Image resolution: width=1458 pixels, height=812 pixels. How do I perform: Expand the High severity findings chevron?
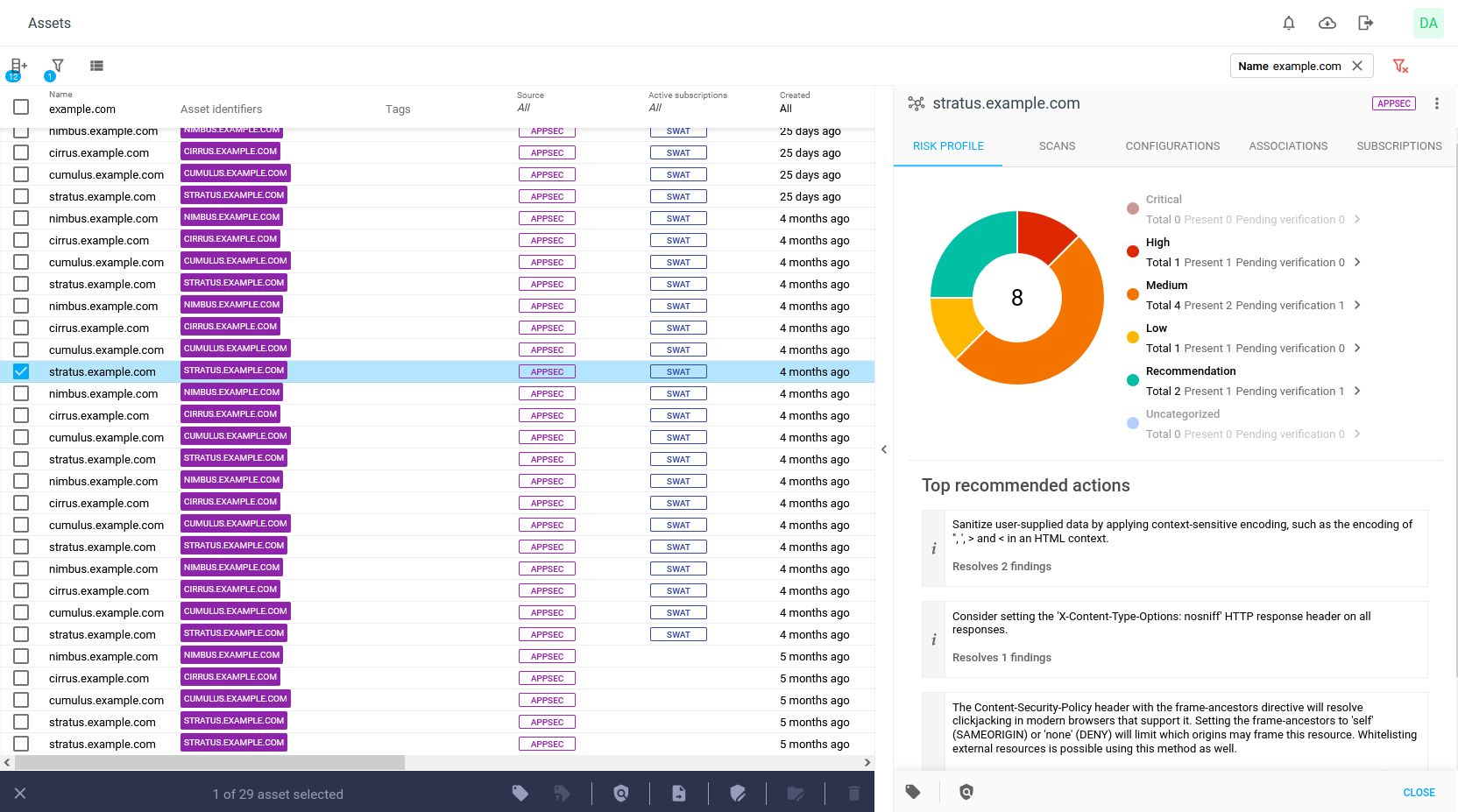coord(1357,262)
